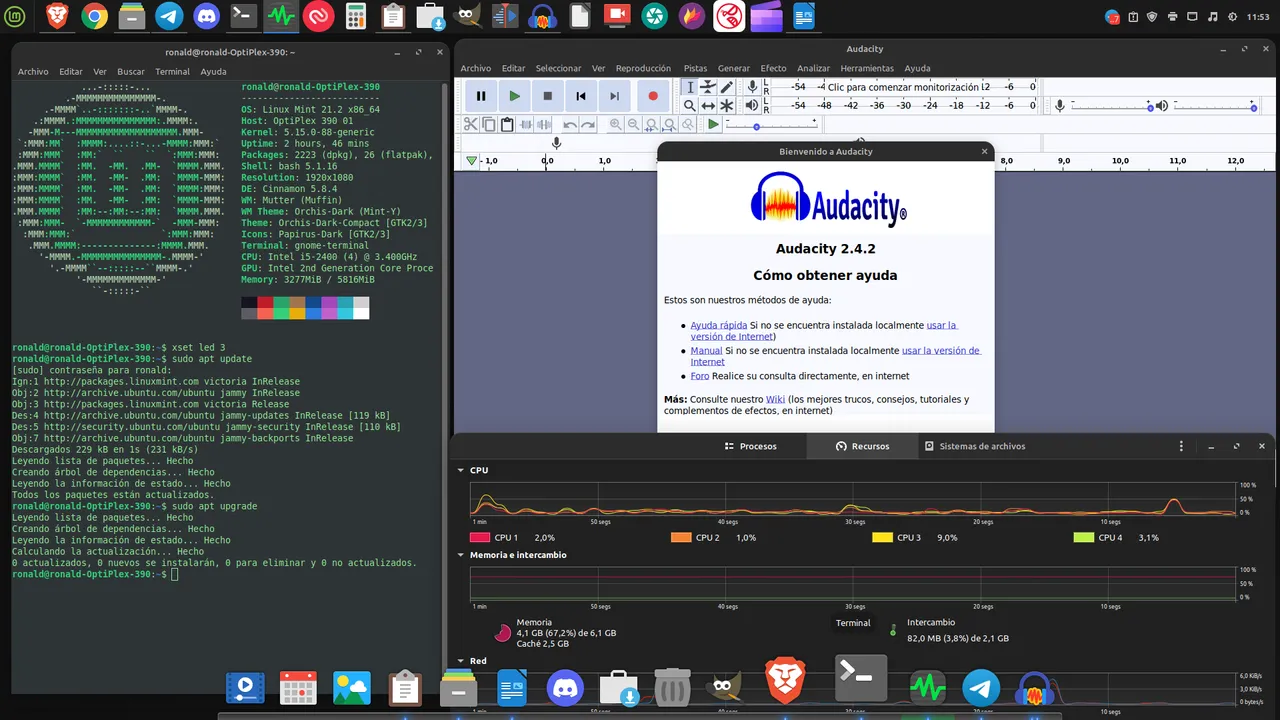Skip to start in Audacity transport
Screen dimensions: 1280x720
581,96
